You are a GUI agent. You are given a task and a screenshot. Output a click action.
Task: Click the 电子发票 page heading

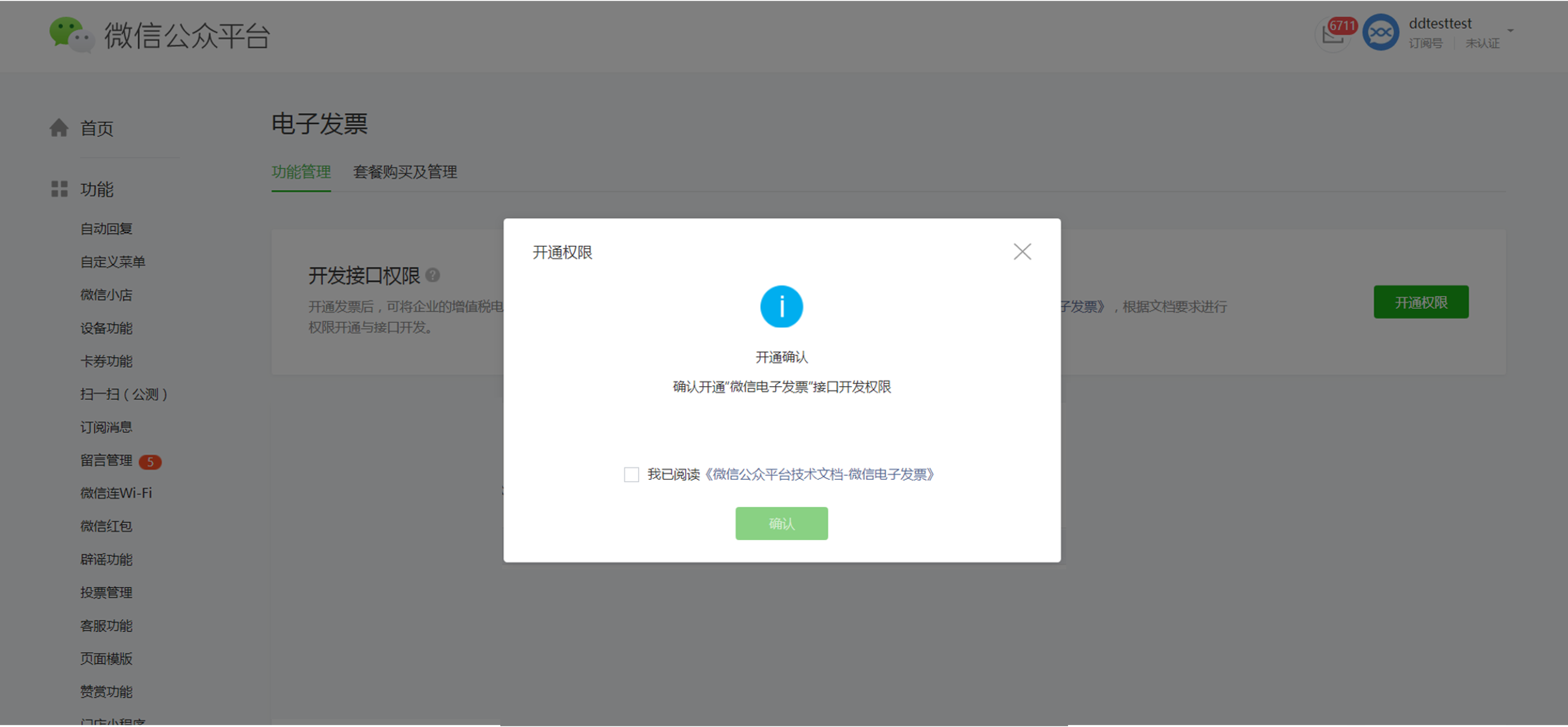tap(320, 124)
